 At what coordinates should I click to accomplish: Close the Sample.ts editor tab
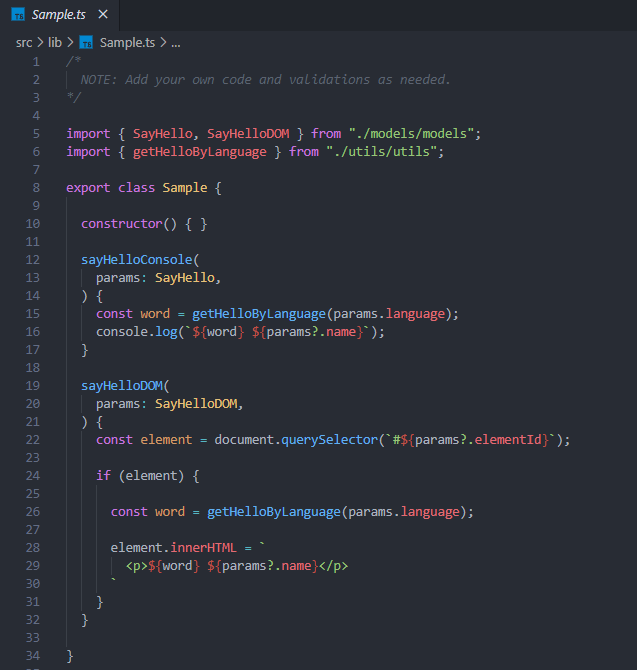point(103,15)
